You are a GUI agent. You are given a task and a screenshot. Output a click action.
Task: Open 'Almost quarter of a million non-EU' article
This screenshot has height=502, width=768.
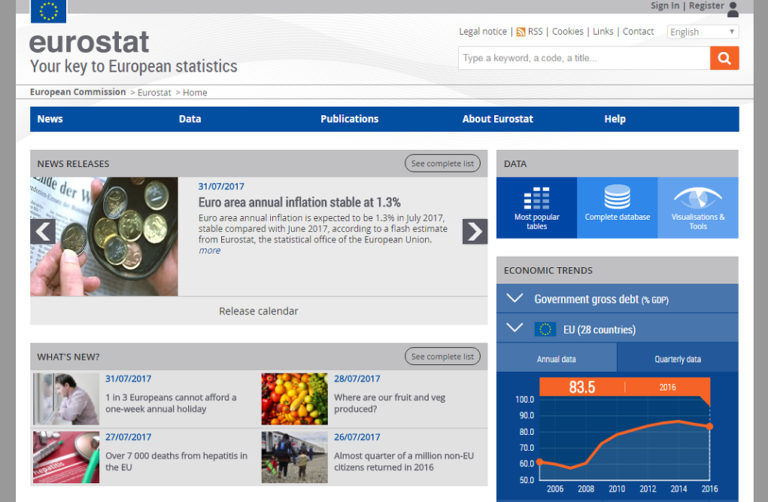pyautogui.click(x=404, y=461)
